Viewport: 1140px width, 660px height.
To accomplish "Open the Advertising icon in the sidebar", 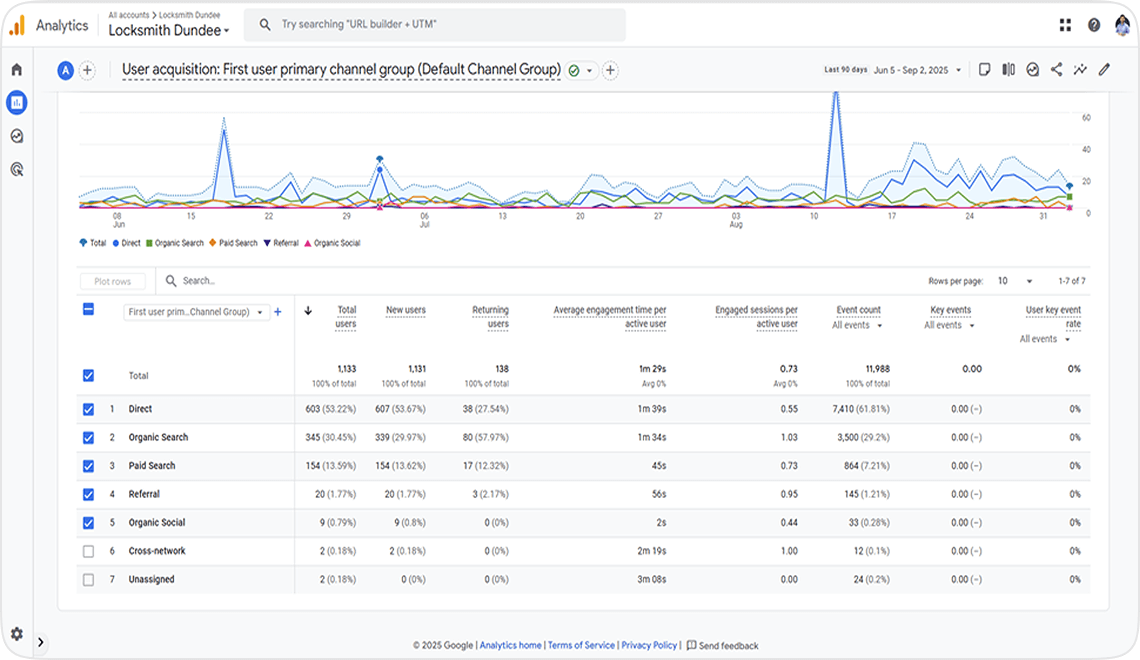I will 16,169.
